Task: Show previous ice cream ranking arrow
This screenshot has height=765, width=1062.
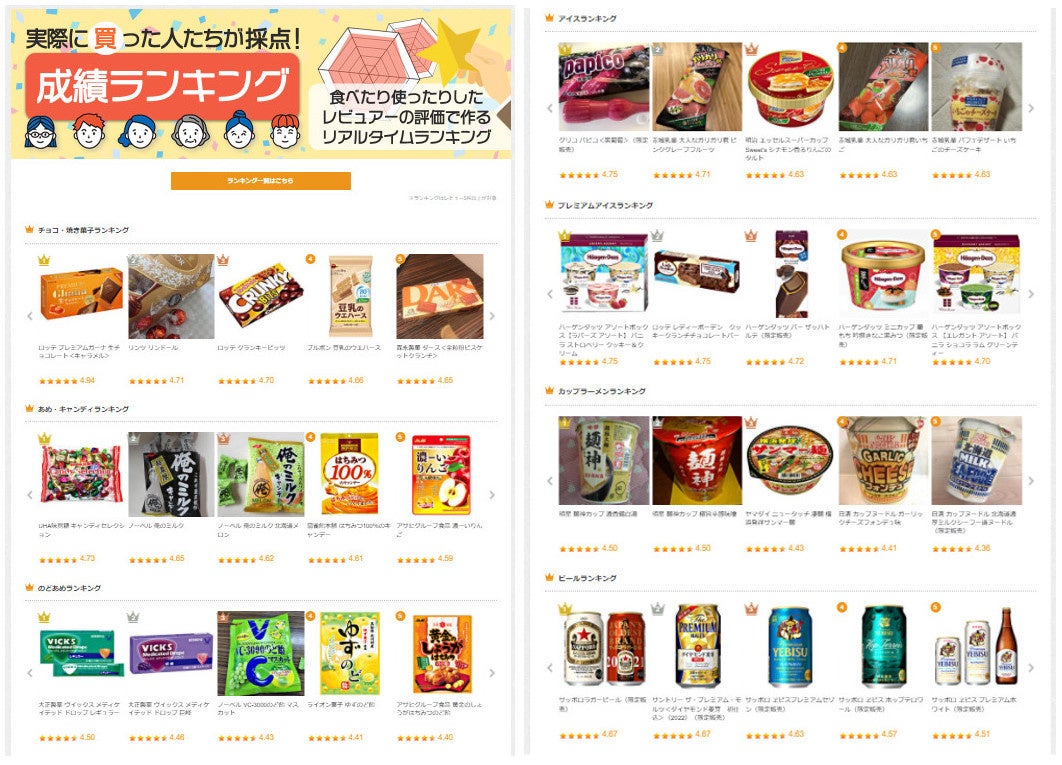Action: pos(550,108)
